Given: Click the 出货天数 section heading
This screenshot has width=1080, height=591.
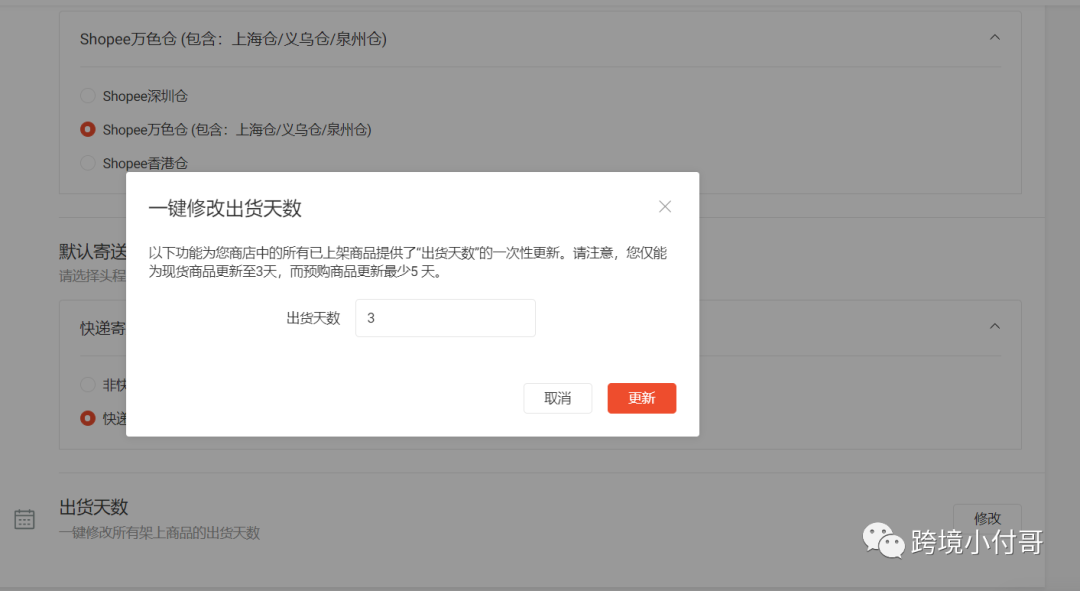Looking at the screenshot, I should coord(94,508).
